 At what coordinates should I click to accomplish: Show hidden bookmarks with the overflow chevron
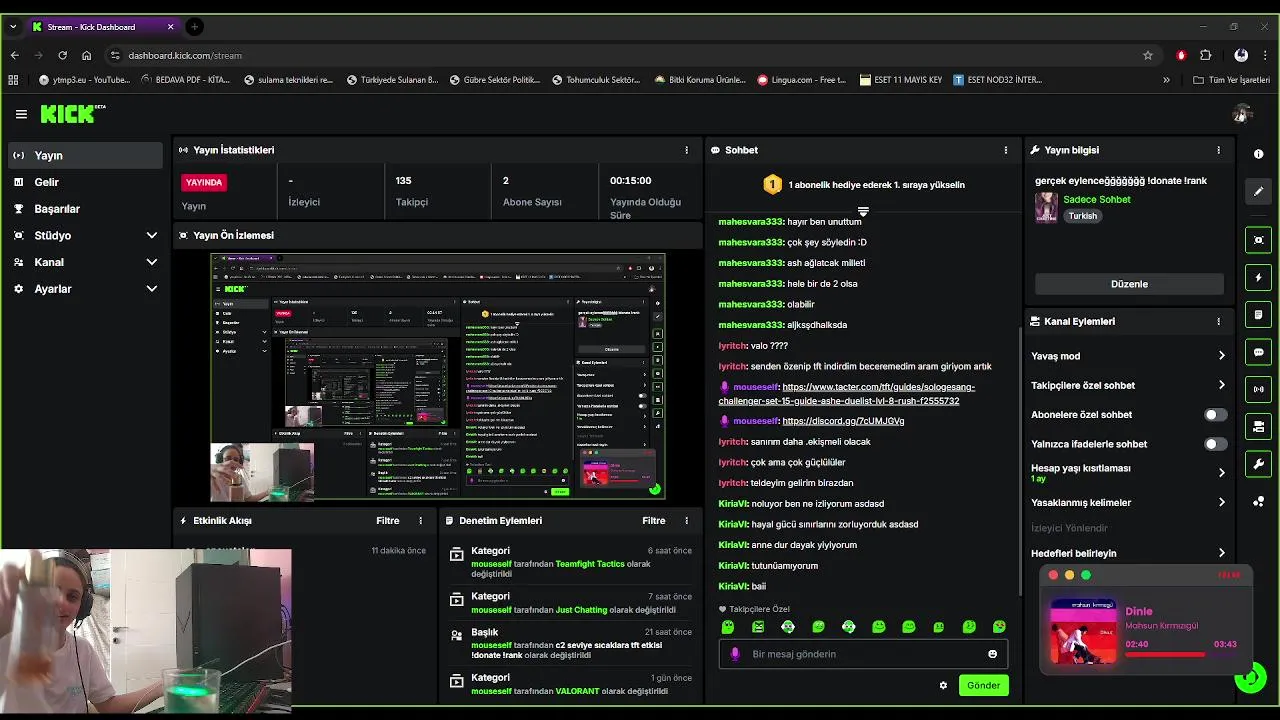pyautogui.click(x=1166, y=80)
